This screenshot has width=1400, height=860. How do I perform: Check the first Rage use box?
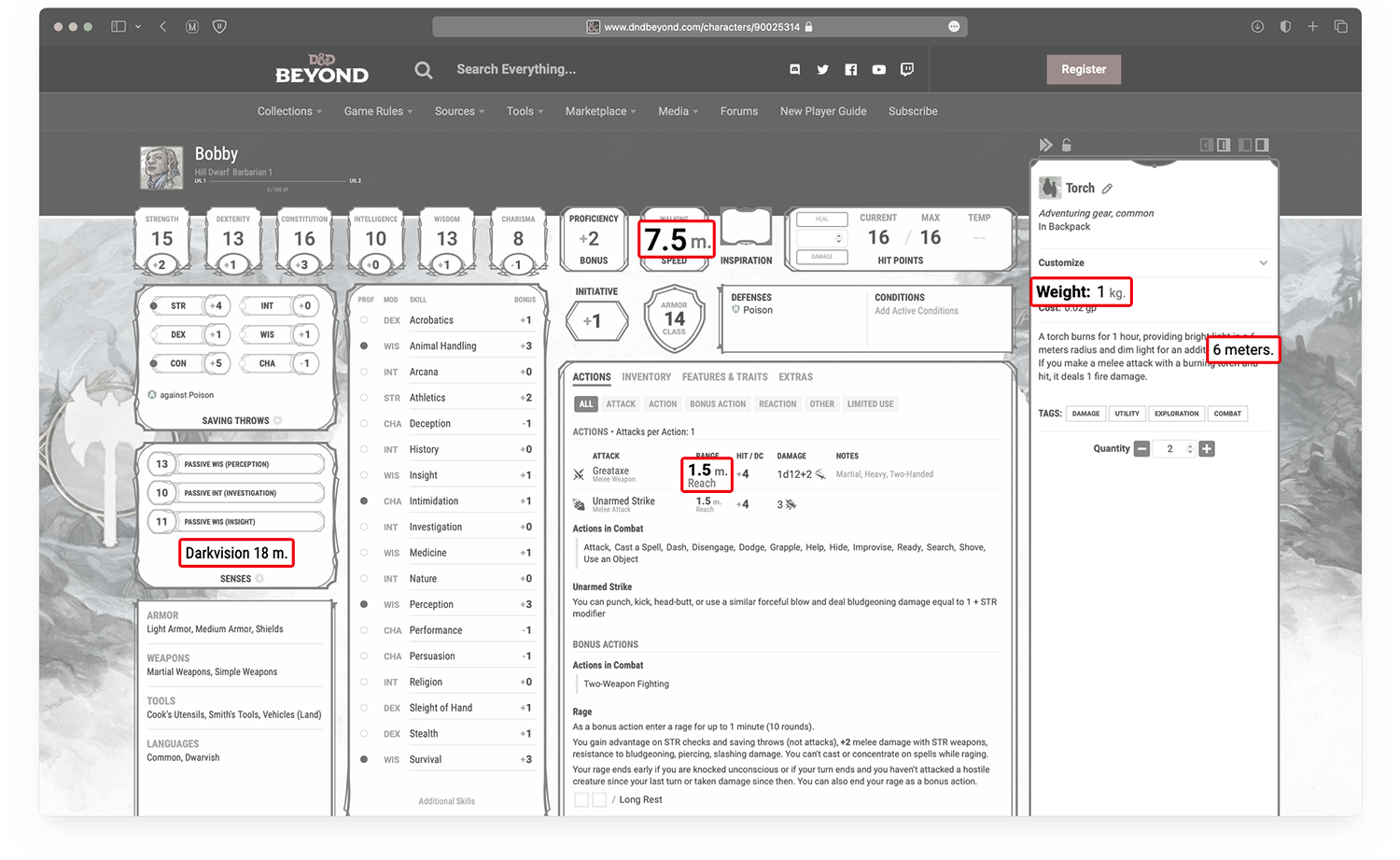pos(581,800)
